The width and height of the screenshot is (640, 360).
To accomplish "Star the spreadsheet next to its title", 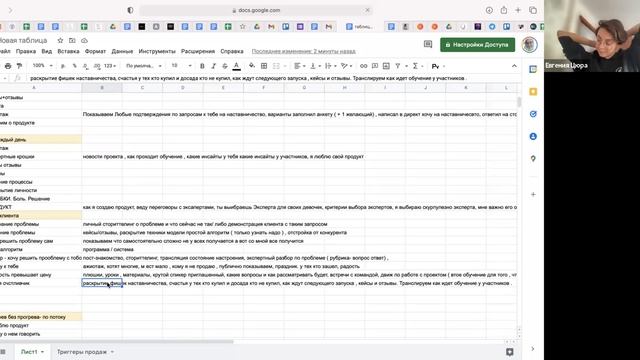I will coord(60,40).
